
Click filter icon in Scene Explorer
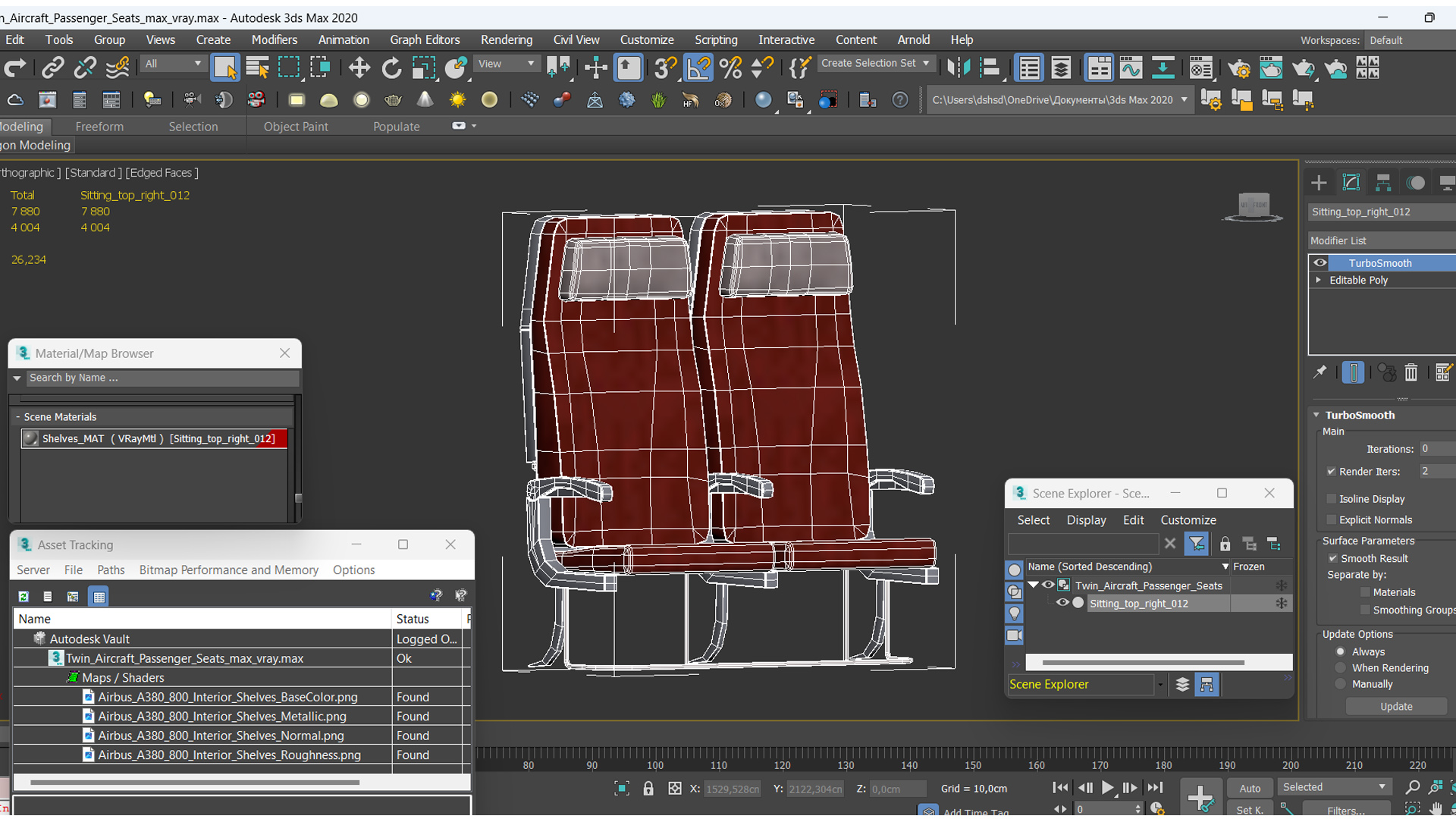click(1197, 543)
